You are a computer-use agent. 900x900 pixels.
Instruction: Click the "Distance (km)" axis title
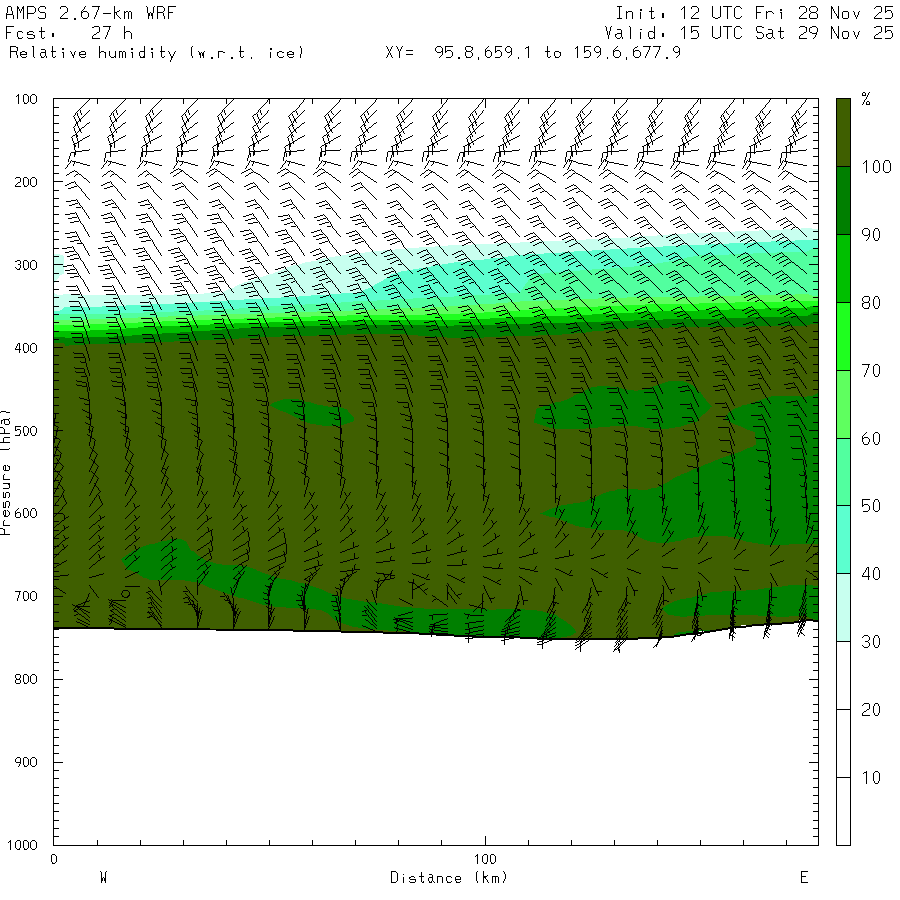(x=449, y=878)
